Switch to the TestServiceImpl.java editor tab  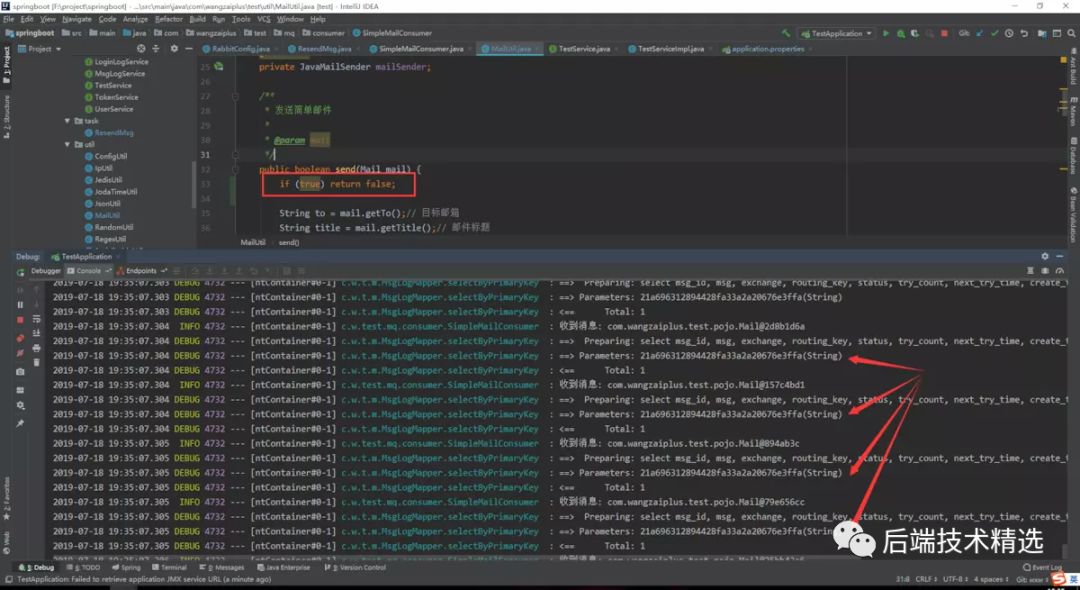(x=670, y=48)
